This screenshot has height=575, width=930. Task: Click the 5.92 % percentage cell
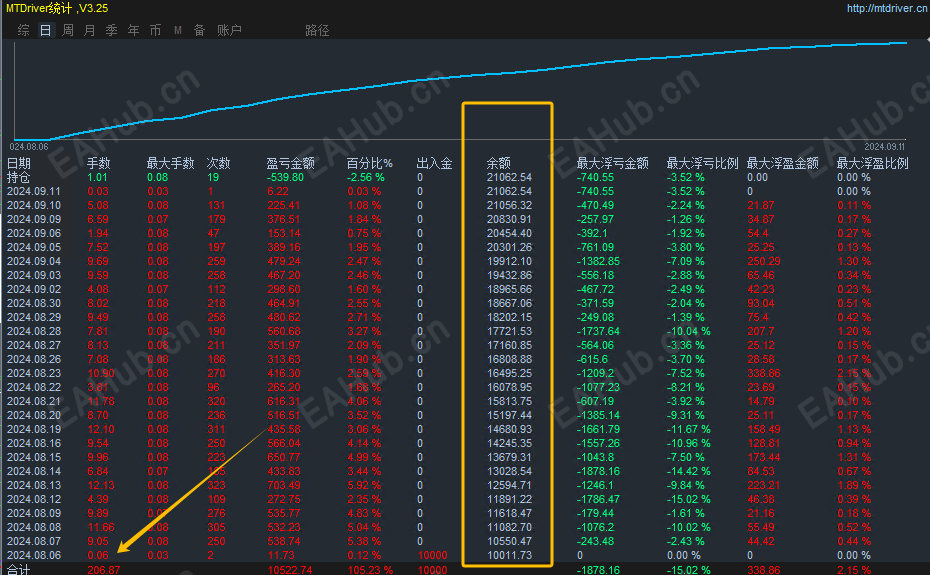(364, 485)
